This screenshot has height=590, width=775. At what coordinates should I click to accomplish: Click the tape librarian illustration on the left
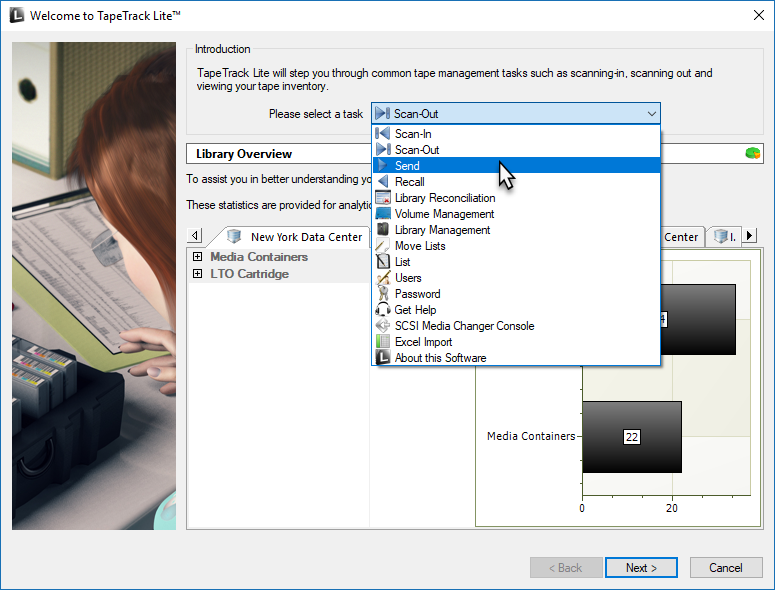[x=94, y=286]
